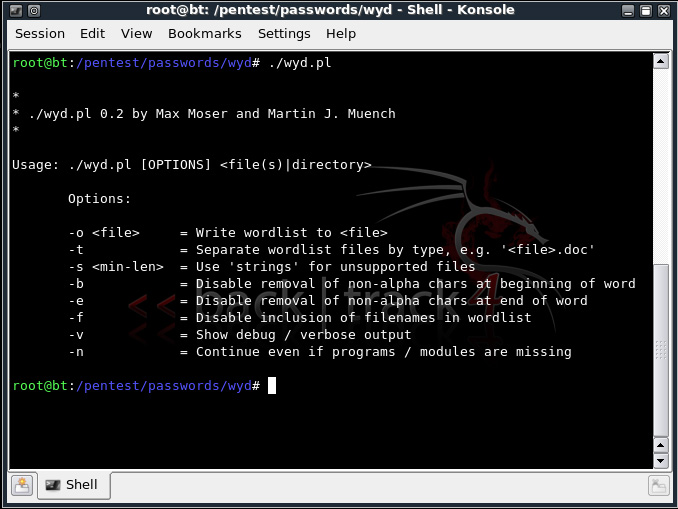Click the '-f' filenames option line
This screenshot has width=678, height=509.
click(x=300, y=318)
